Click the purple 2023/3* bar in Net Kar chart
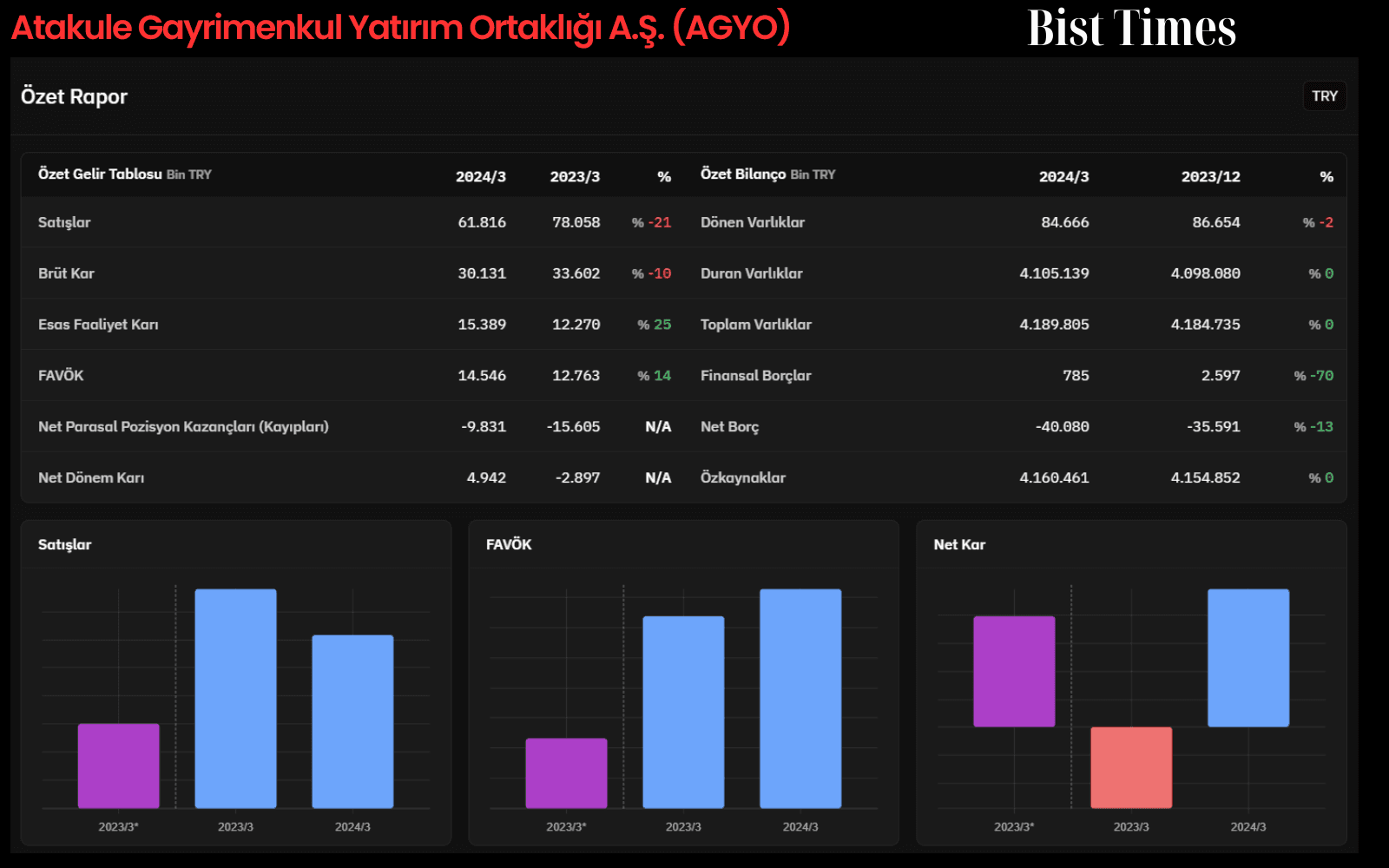 1014,671
